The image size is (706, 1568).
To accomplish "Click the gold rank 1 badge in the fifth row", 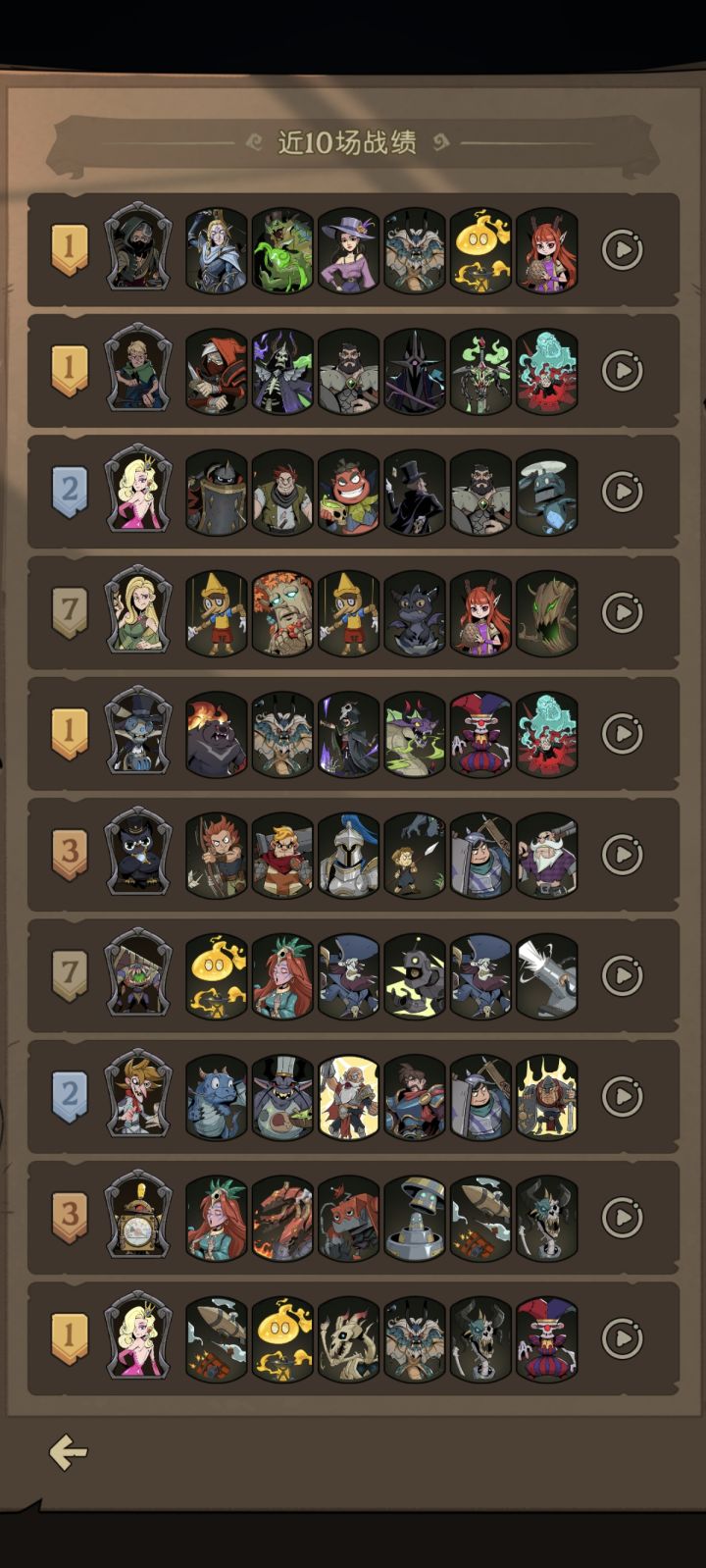I will coord(69,733).
